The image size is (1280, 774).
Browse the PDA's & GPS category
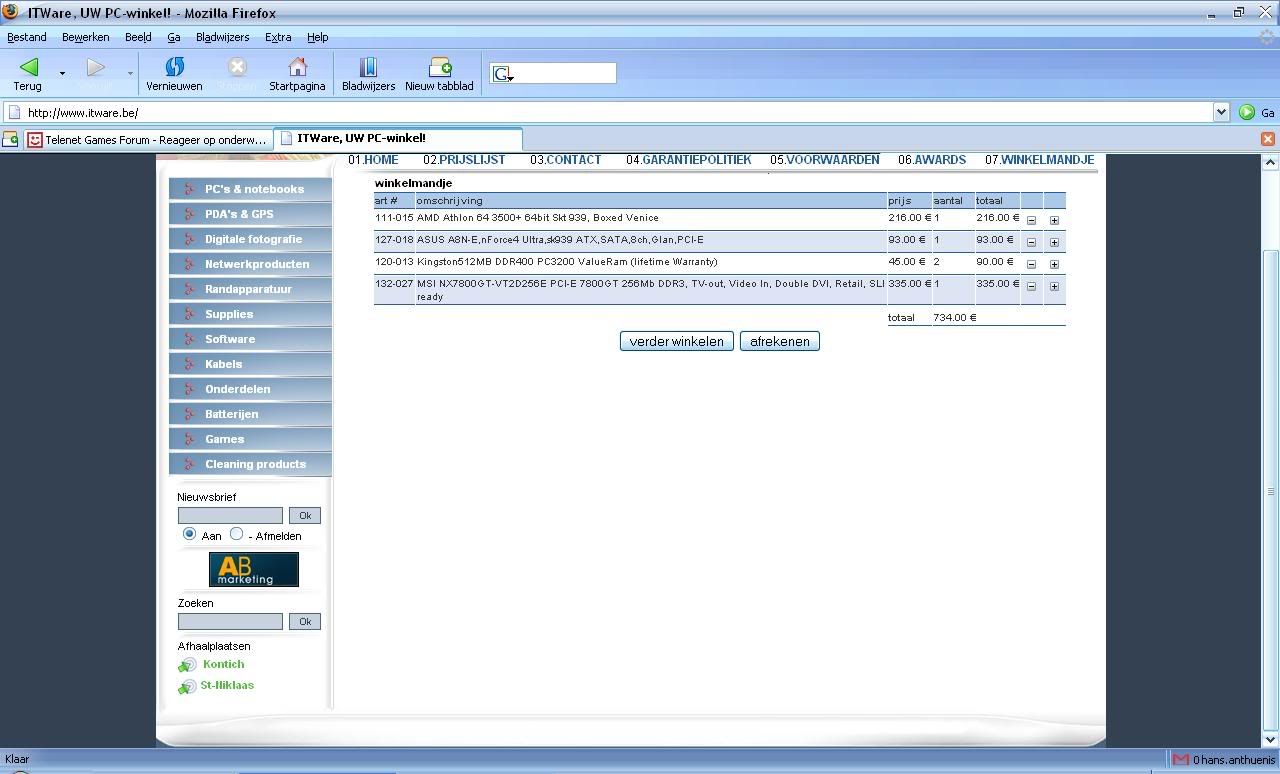(250, 214)
